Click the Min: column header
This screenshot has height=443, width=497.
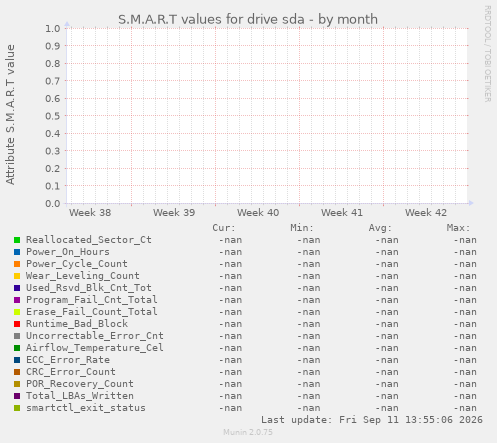(302, 228)
